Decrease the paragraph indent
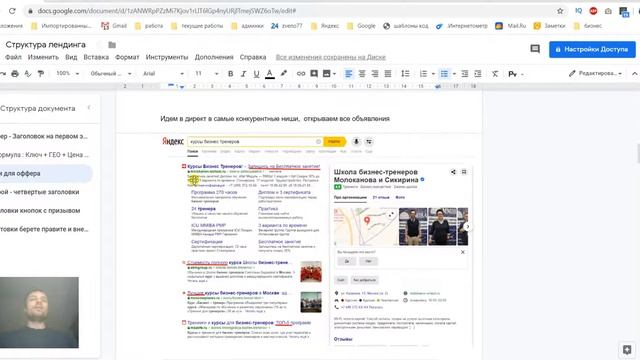The image size is (640, 360). pyautogui.click(x=464, y=74)
